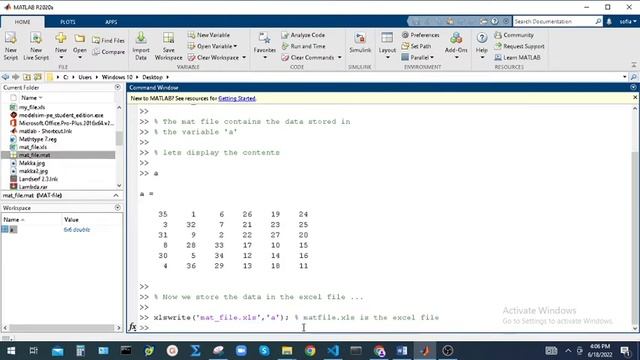Viewport: 640px width, 360px height.
Task: Open the Open Variable dropdown
Action: 212,46
